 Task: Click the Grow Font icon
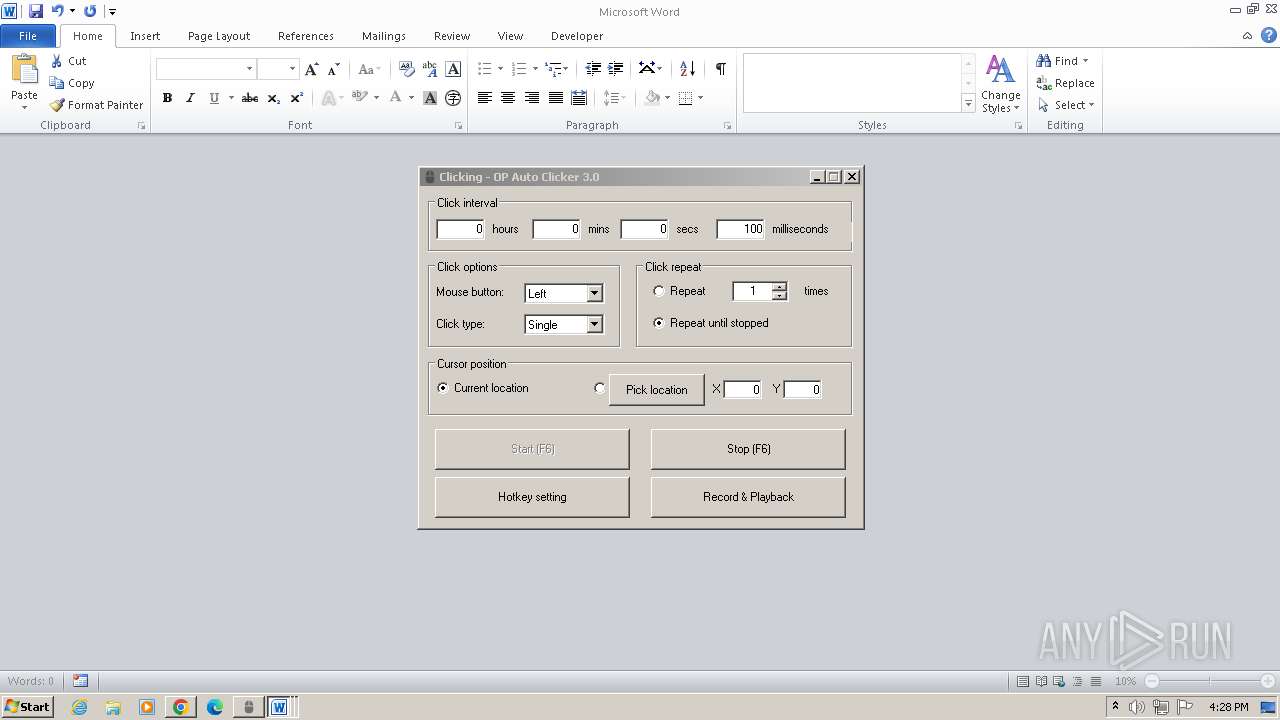tap(312, 69)
